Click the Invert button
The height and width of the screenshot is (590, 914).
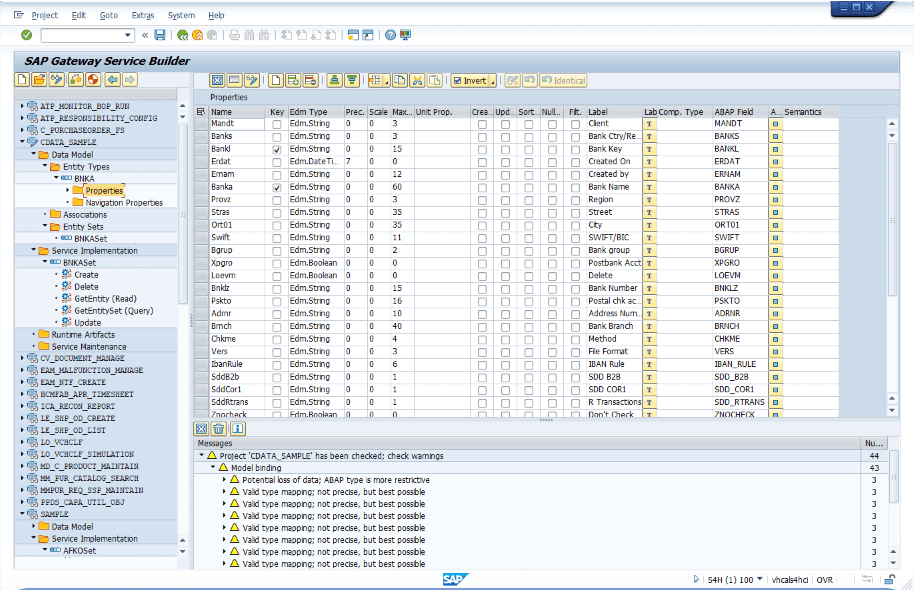[470, 80]
